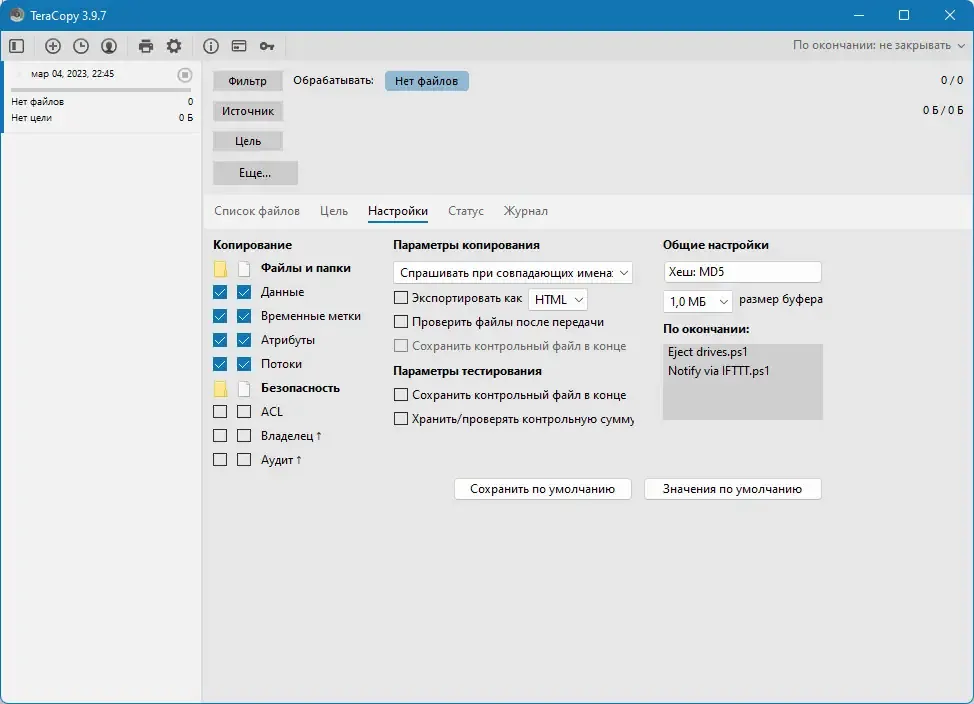Uncheck file checkbox for Данные
Image resolution: width=974 pixels, height=704 pixels.
pyautogui.click(x=244, y=292)
